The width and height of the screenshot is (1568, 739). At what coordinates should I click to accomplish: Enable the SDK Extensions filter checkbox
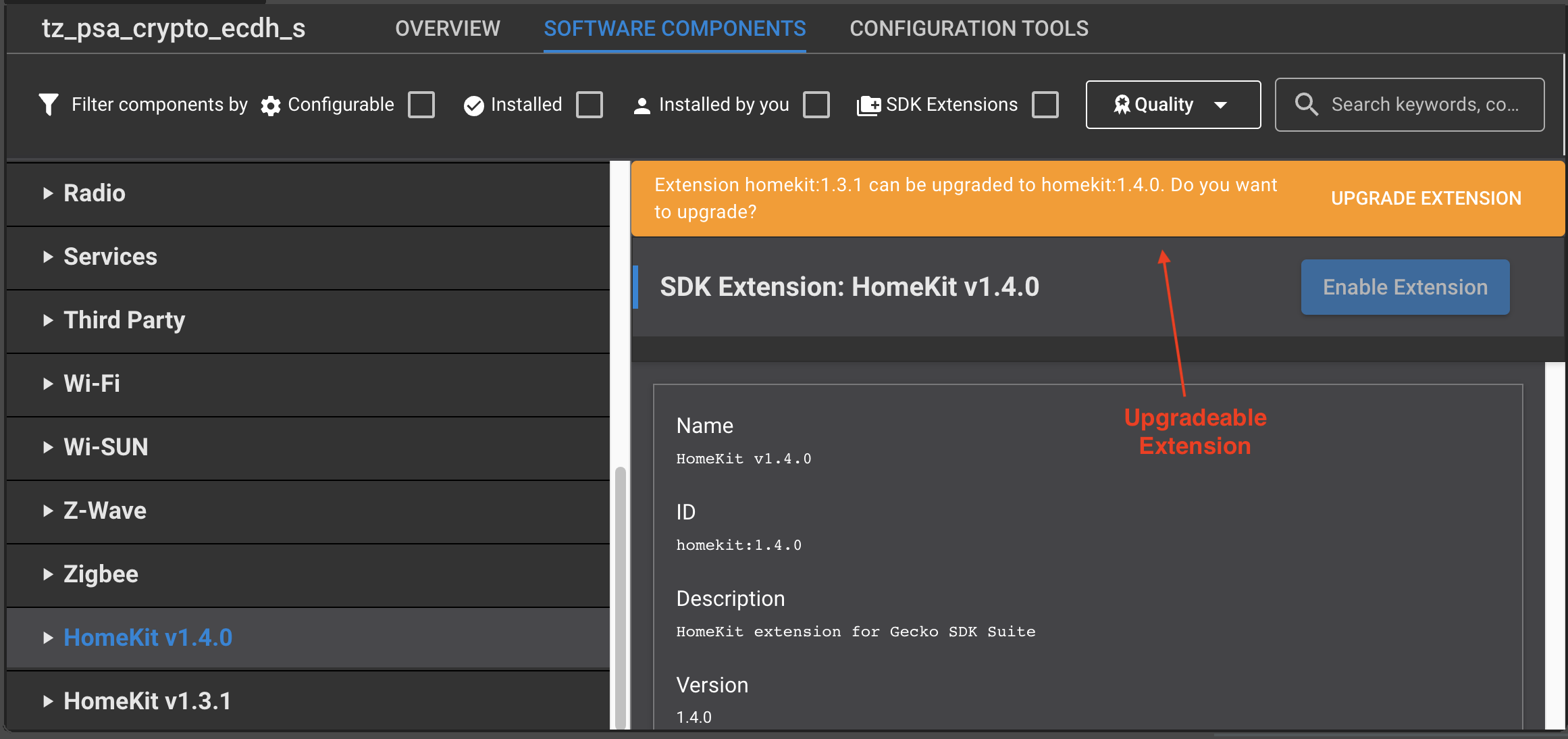[x=1045, y=105]
